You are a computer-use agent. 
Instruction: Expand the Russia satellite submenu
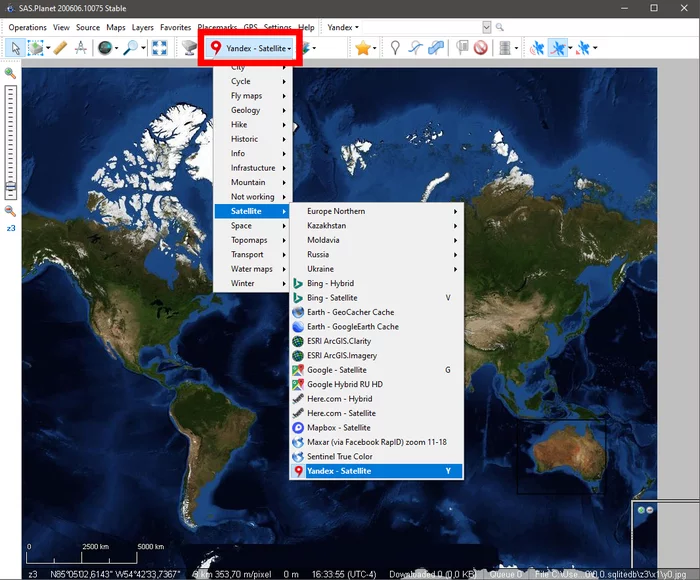[x=376, y=255]
